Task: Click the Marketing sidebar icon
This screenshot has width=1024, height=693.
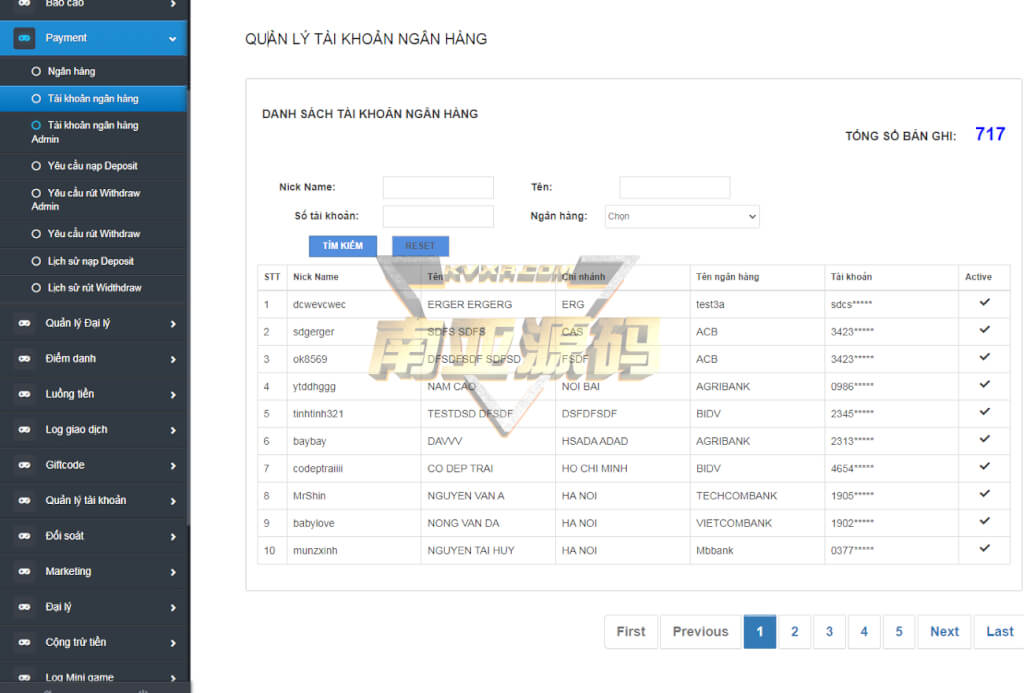Action: (24, 572)
